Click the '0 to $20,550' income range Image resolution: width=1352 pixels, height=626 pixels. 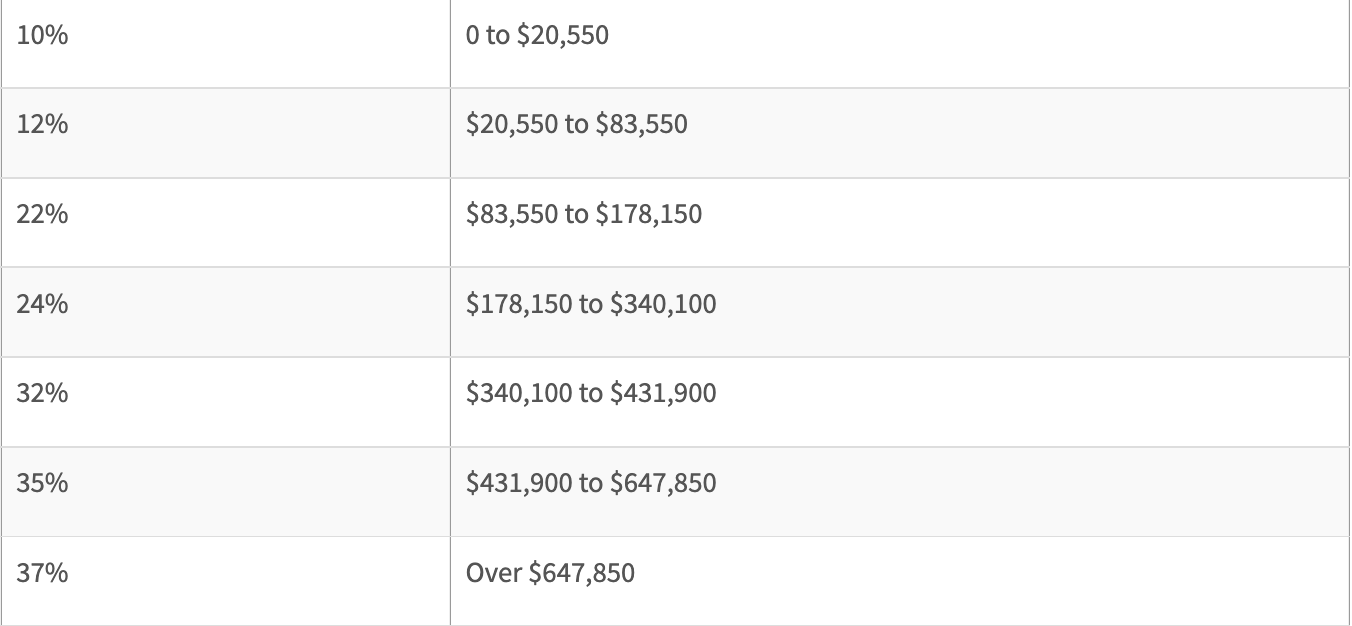pyautogui.click(x=537, y=37)
